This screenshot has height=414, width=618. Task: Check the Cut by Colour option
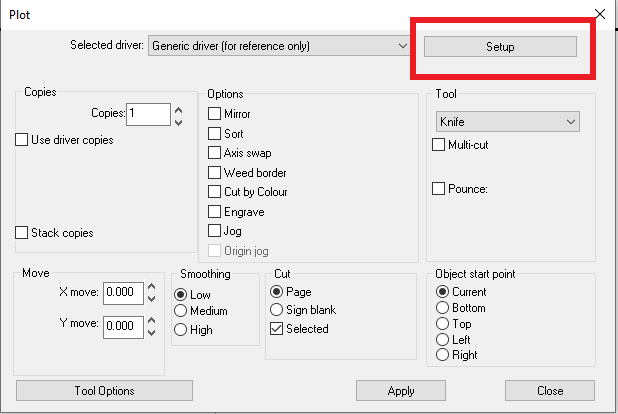pyautogui.click(x=215, y=192)
